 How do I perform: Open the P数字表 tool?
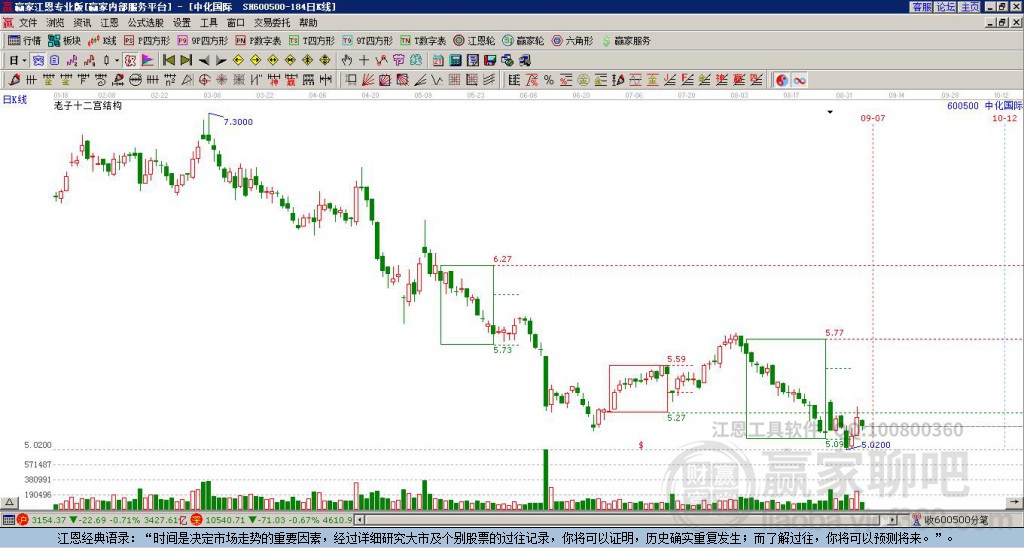258,40
